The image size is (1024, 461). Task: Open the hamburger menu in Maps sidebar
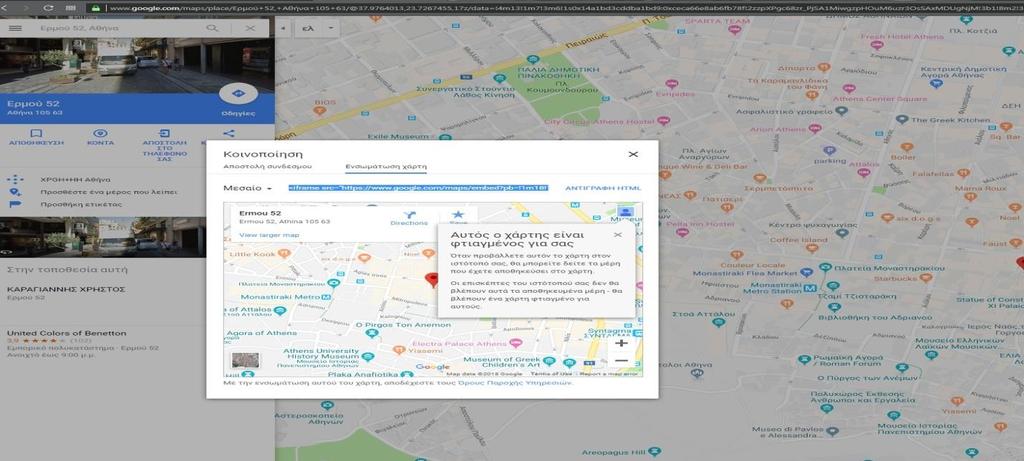(14, 29)
